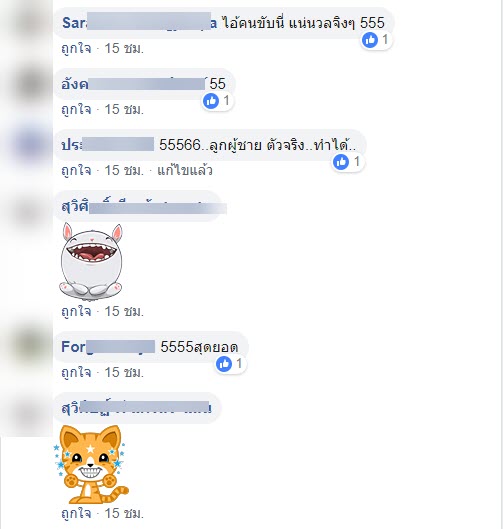Image resolution: width=503 pixels, height=529 pixels.
Task: Open profile name starting with ประ
Action: [x=108, y=145]
